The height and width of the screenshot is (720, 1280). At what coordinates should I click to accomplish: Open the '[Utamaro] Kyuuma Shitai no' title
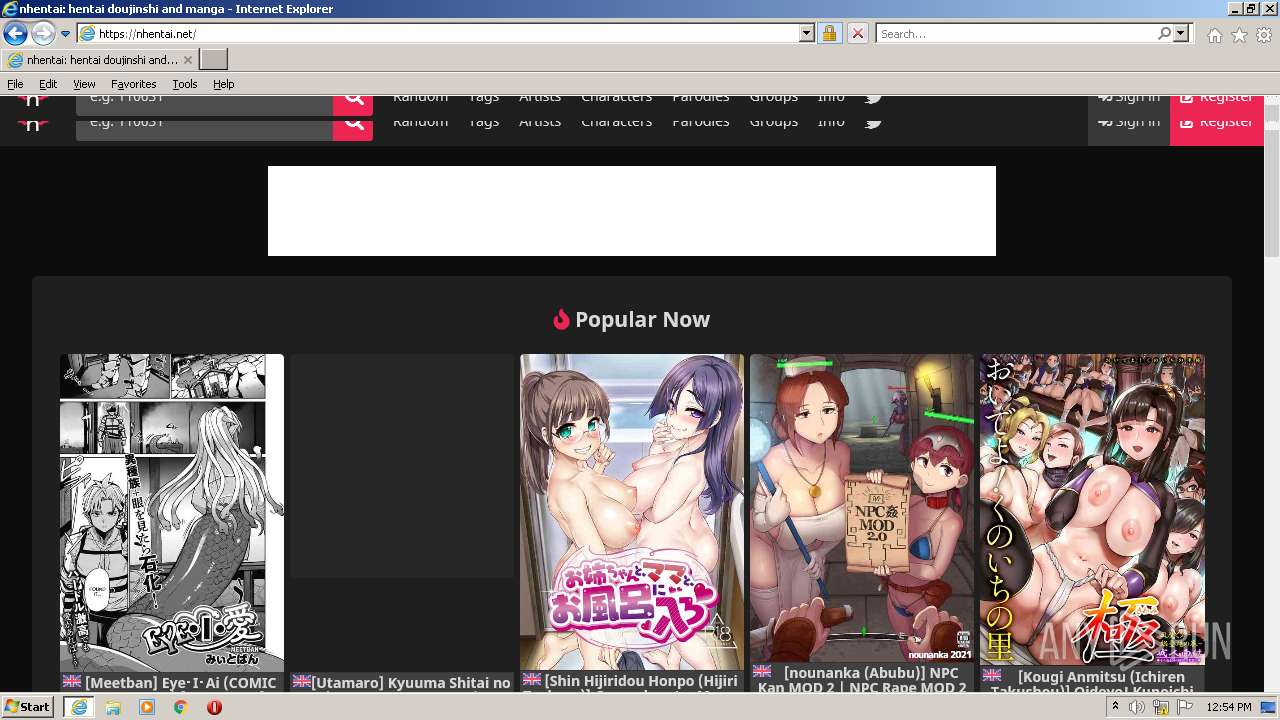[x=411, y=683]
